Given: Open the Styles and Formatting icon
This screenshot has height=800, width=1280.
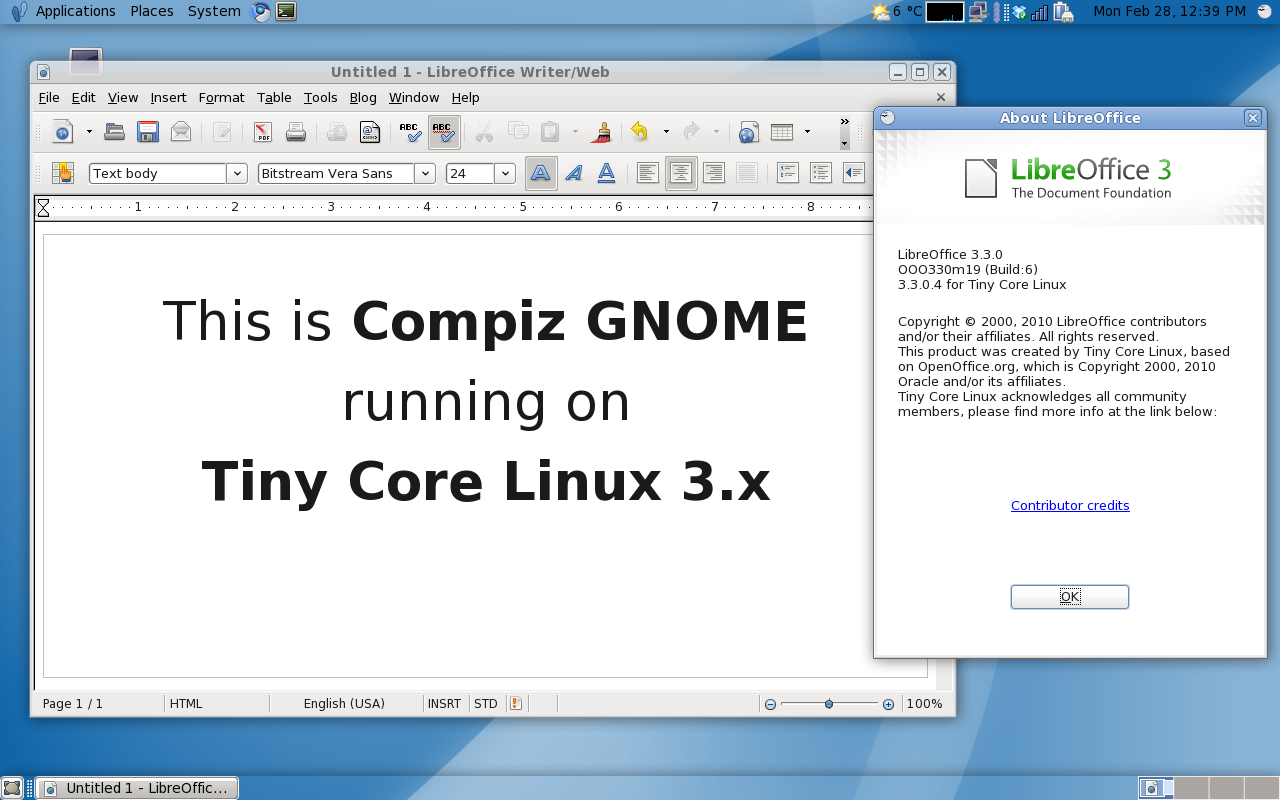Looking at the screenshot, I should [x=63, y=173].
